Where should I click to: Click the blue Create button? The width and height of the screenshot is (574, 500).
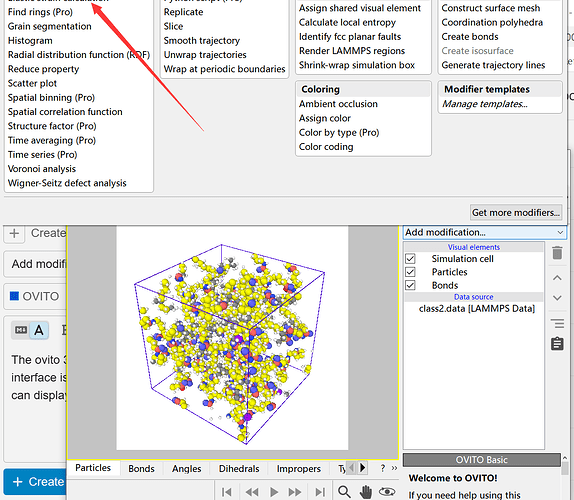click(x=35, y=482)
